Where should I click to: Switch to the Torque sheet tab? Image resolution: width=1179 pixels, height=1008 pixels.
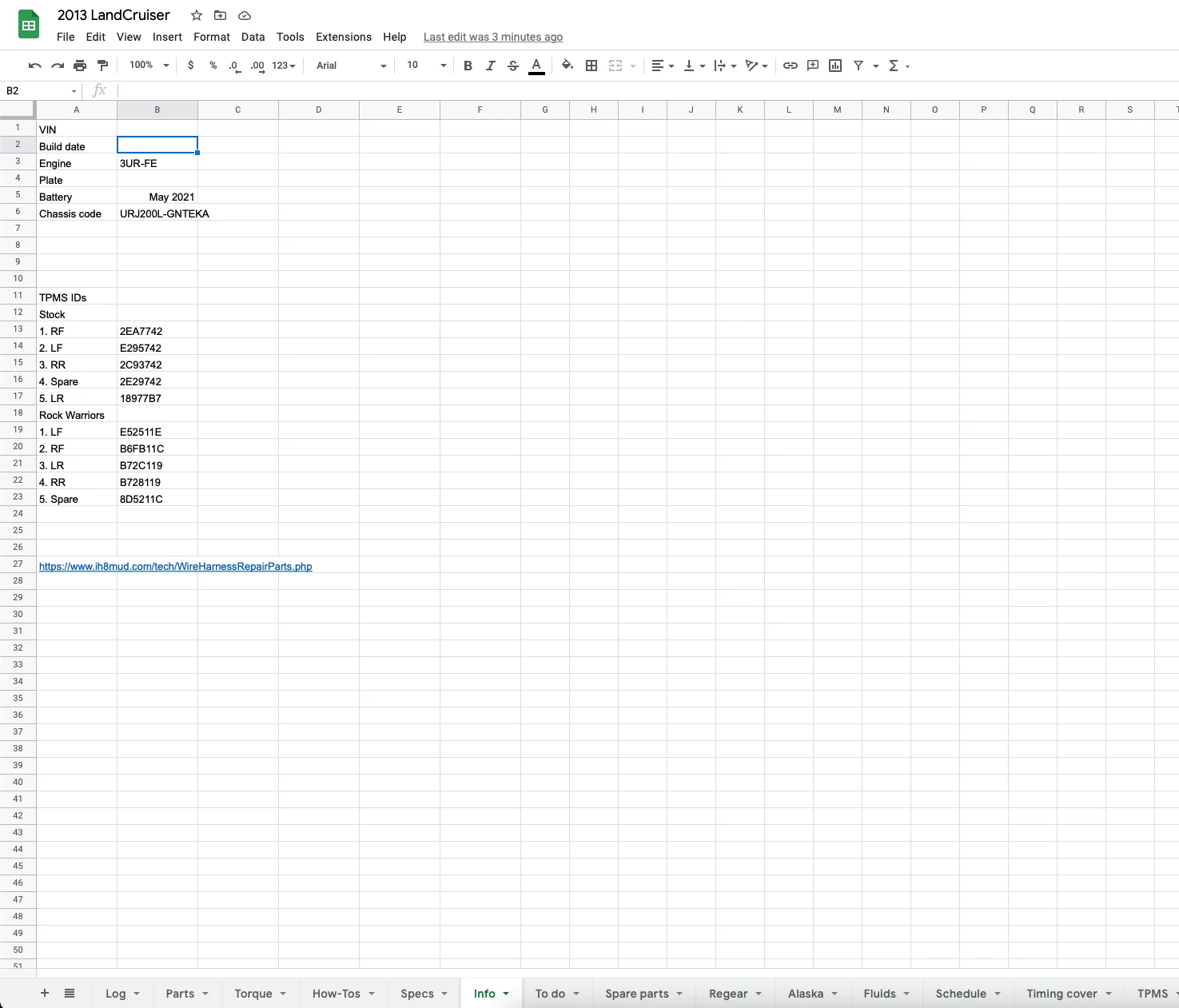click(253, 994)
